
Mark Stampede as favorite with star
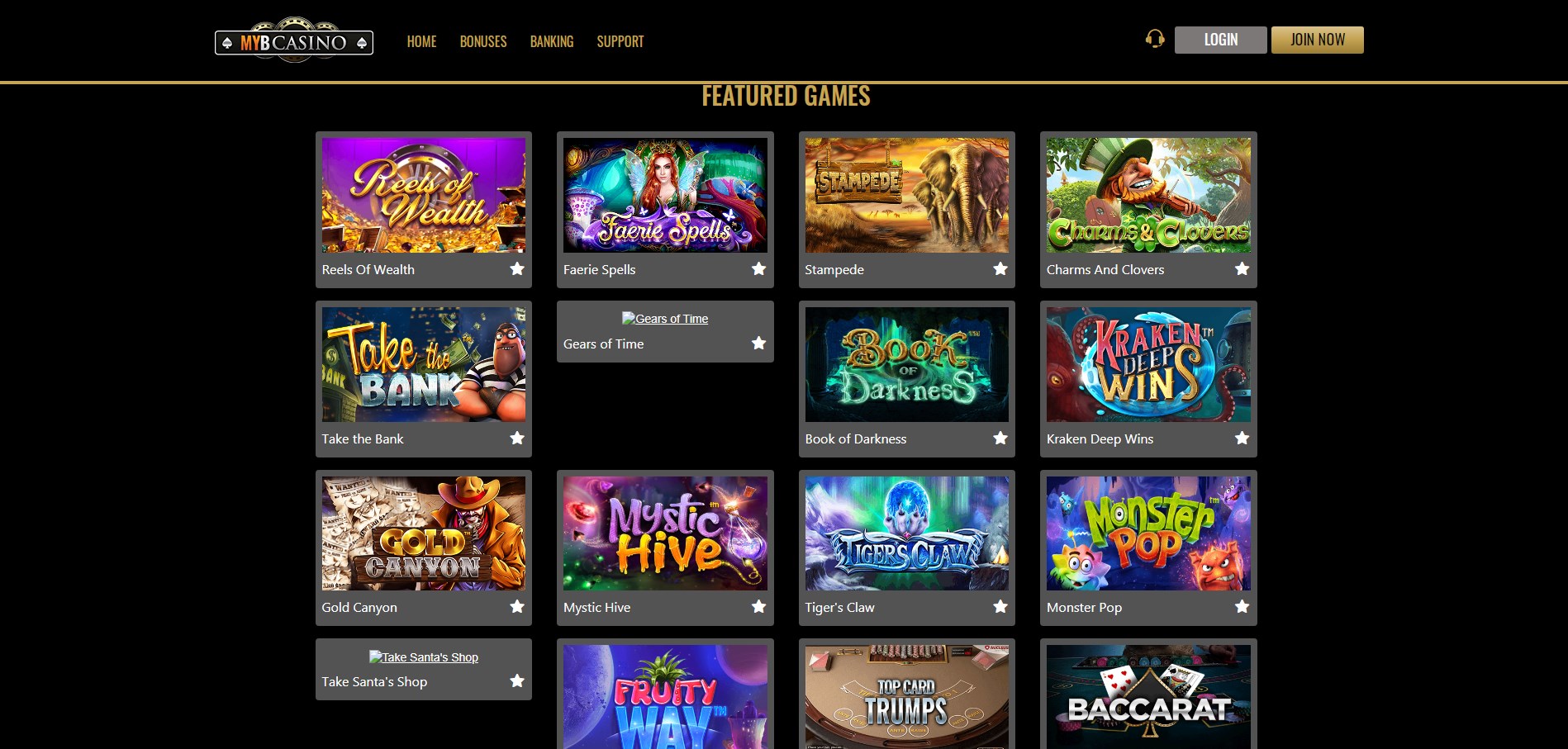(1000, 268)
